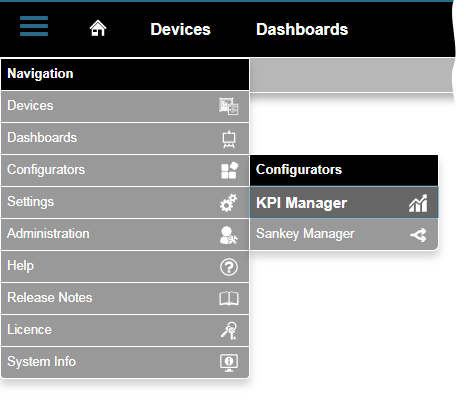Click the Sankey Manager flow icon
Screen dimensions: 469x400
418,235
